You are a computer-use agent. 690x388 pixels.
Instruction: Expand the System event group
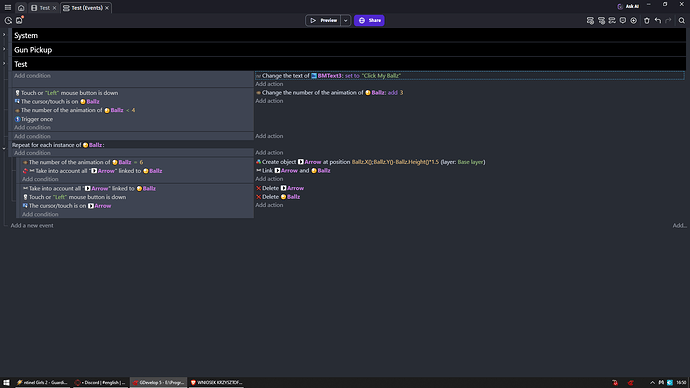click(x=4, y=35)
